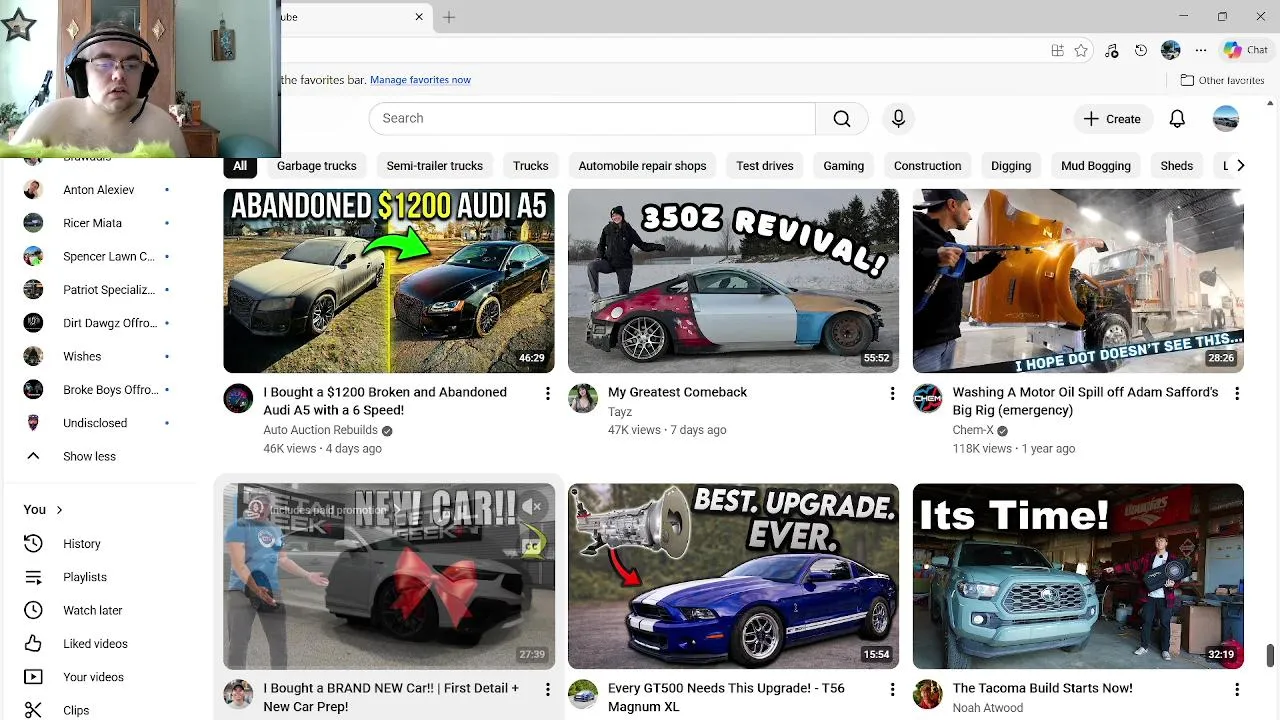This screenshot has height=720, width=1280.
Task: Select the Automobile repair shops chip
Action: coord(642,166)
